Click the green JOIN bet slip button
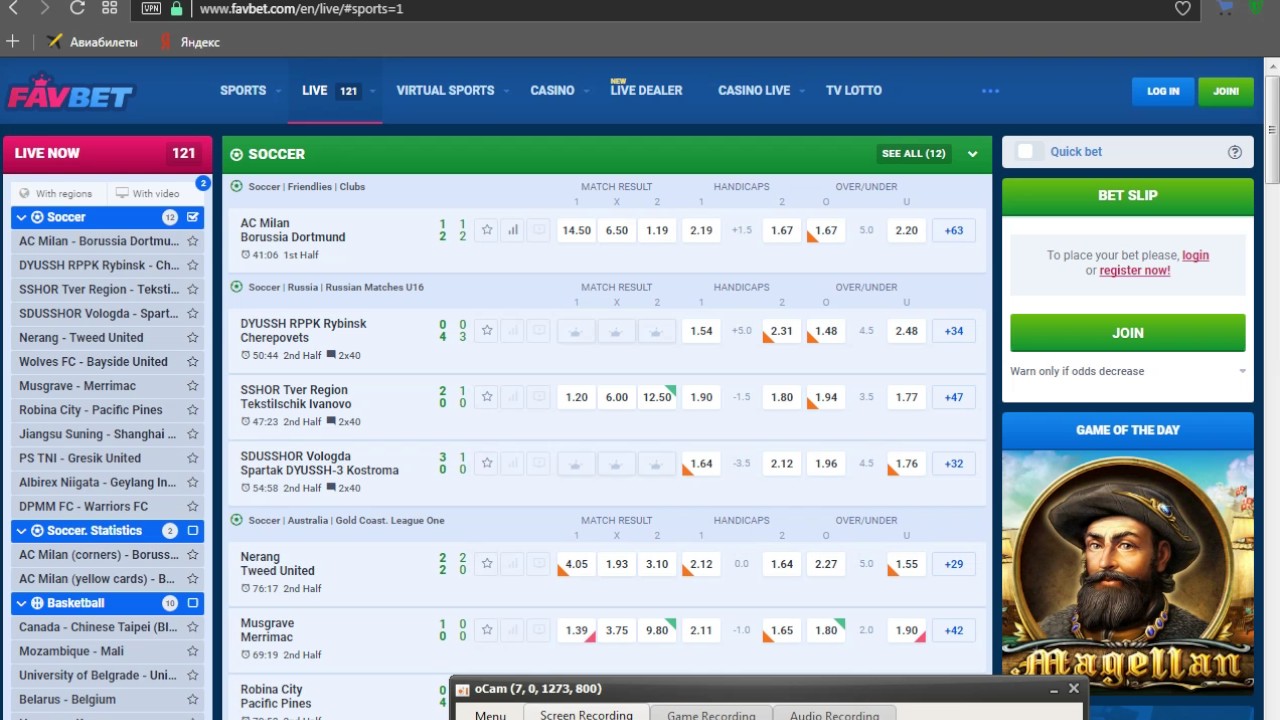Viewport: 1280px width, 720px height. [x=1128, y=333]
